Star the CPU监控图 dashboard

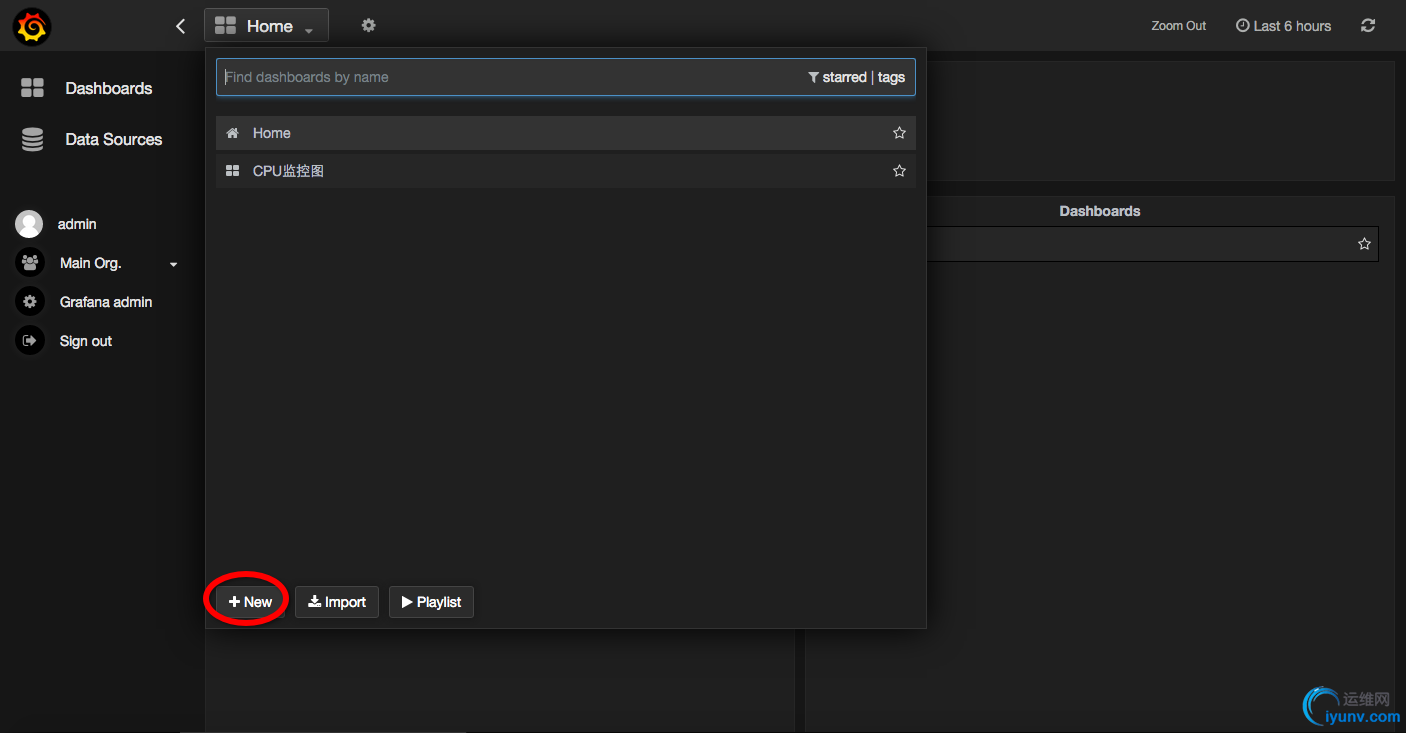coord(899,171)
